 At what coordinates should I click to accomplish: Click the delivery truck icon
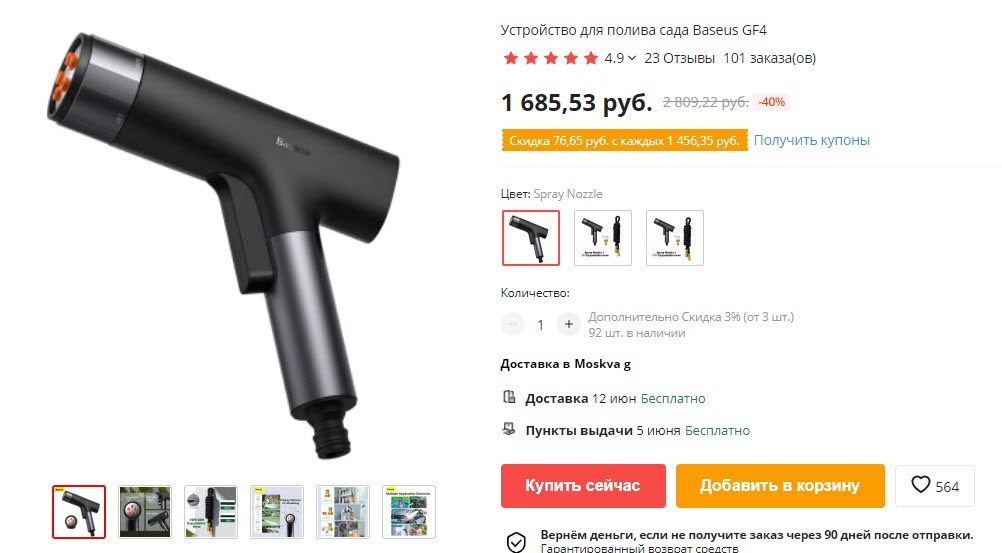click(509, 397)
